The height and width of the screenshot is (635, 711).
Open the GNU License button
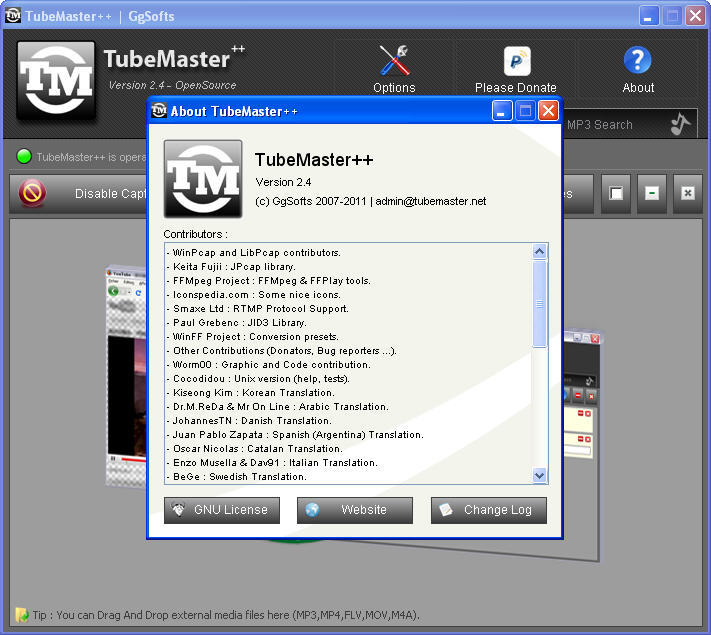(222, 510)
